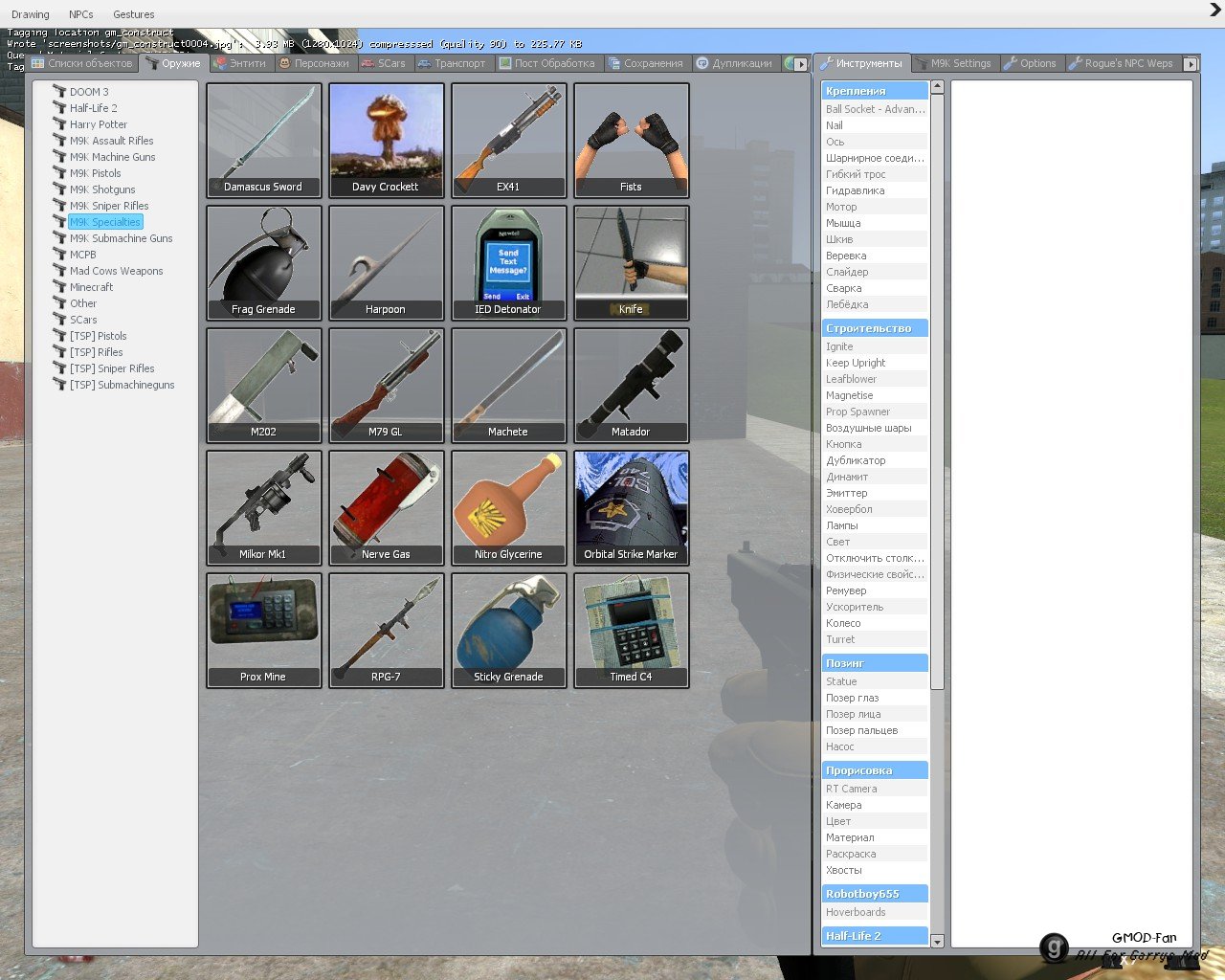This screenshot has height=980, width=1225.
Task: Choose the Machete weapon icon
Action: [508, 386]
